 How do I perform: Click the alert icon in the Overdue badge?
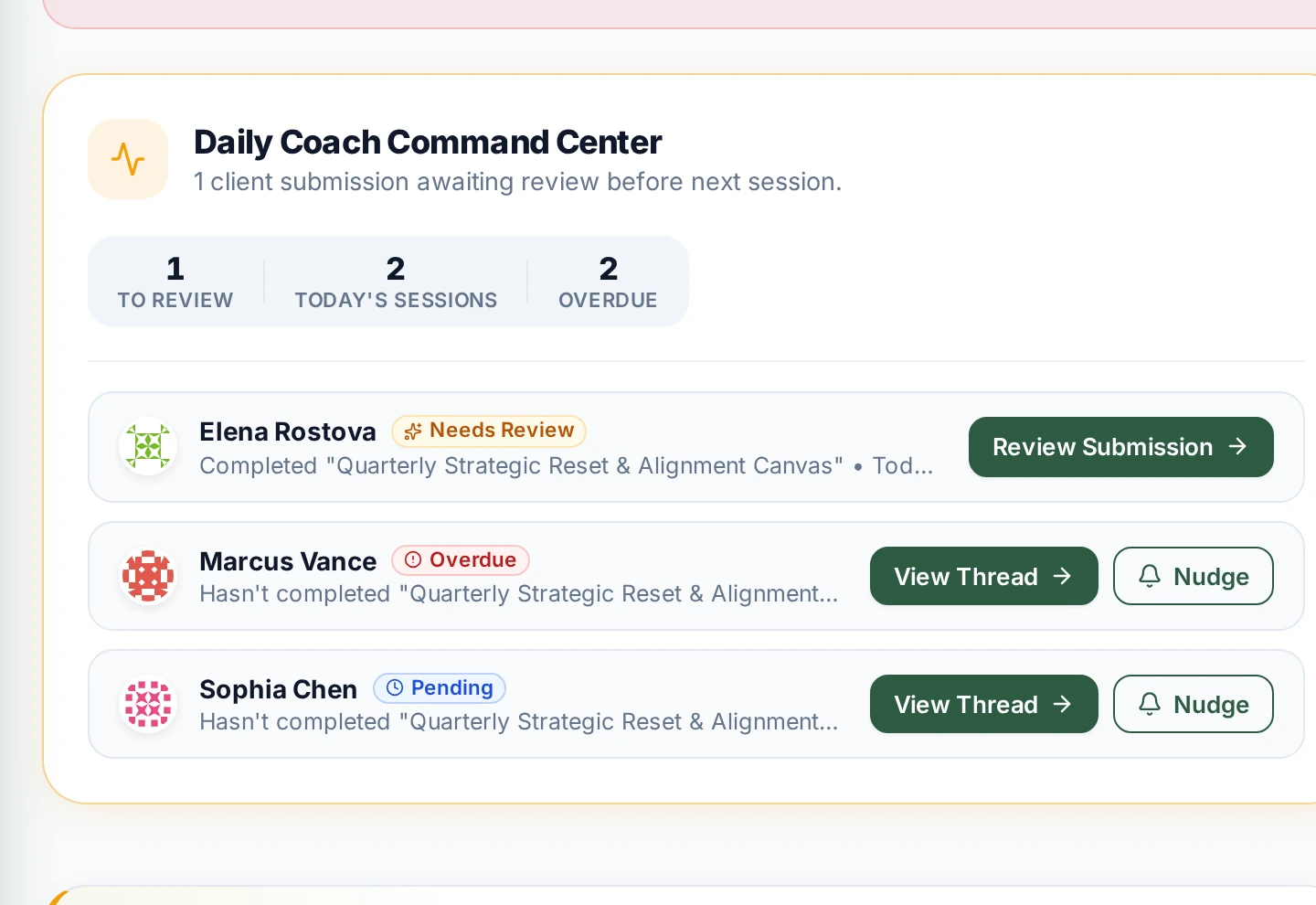(413, 559)
